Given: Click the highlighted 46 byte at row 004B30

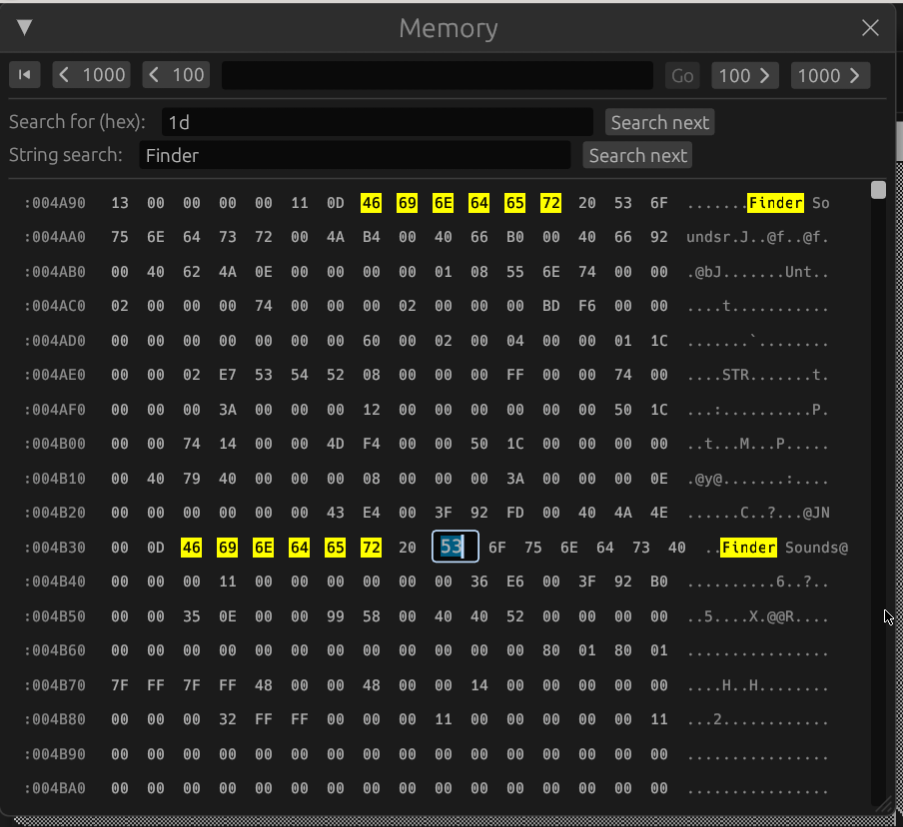Looking at the screenshot, I should tap(191, 547).
